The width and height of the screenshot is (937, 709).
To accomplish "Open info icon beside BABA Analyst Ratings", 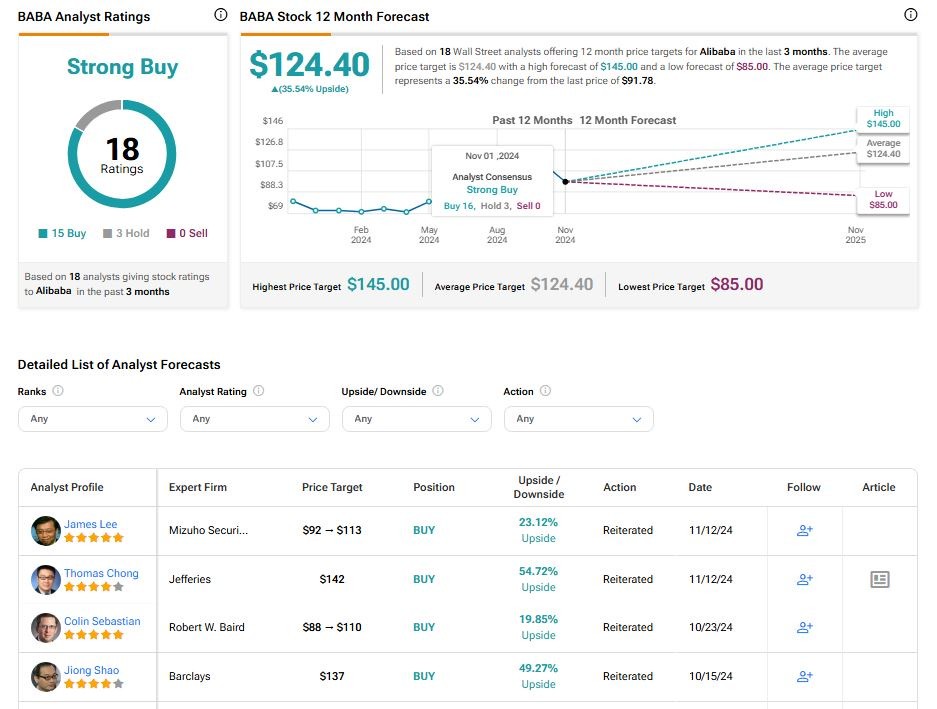I will point(221,15).
